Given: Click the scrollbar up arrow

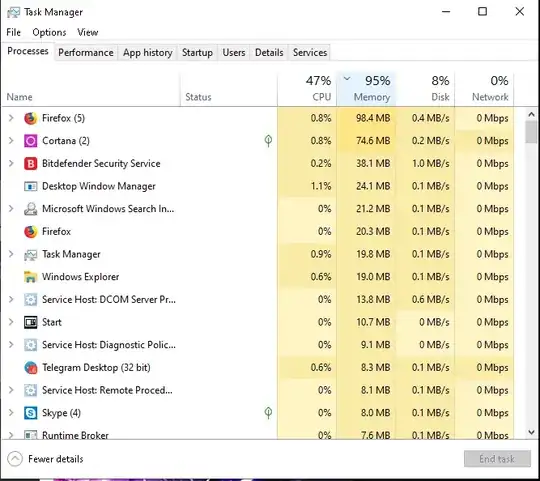Looking at the screenshot, I should click(x=531, y=114).
